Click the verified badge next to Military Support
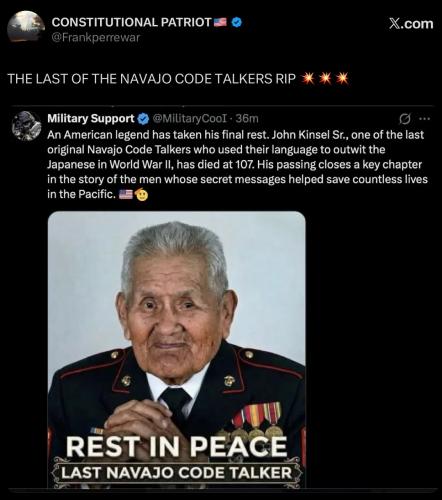Viewport: 442px width, 500px height. click(x=143, y=119)
